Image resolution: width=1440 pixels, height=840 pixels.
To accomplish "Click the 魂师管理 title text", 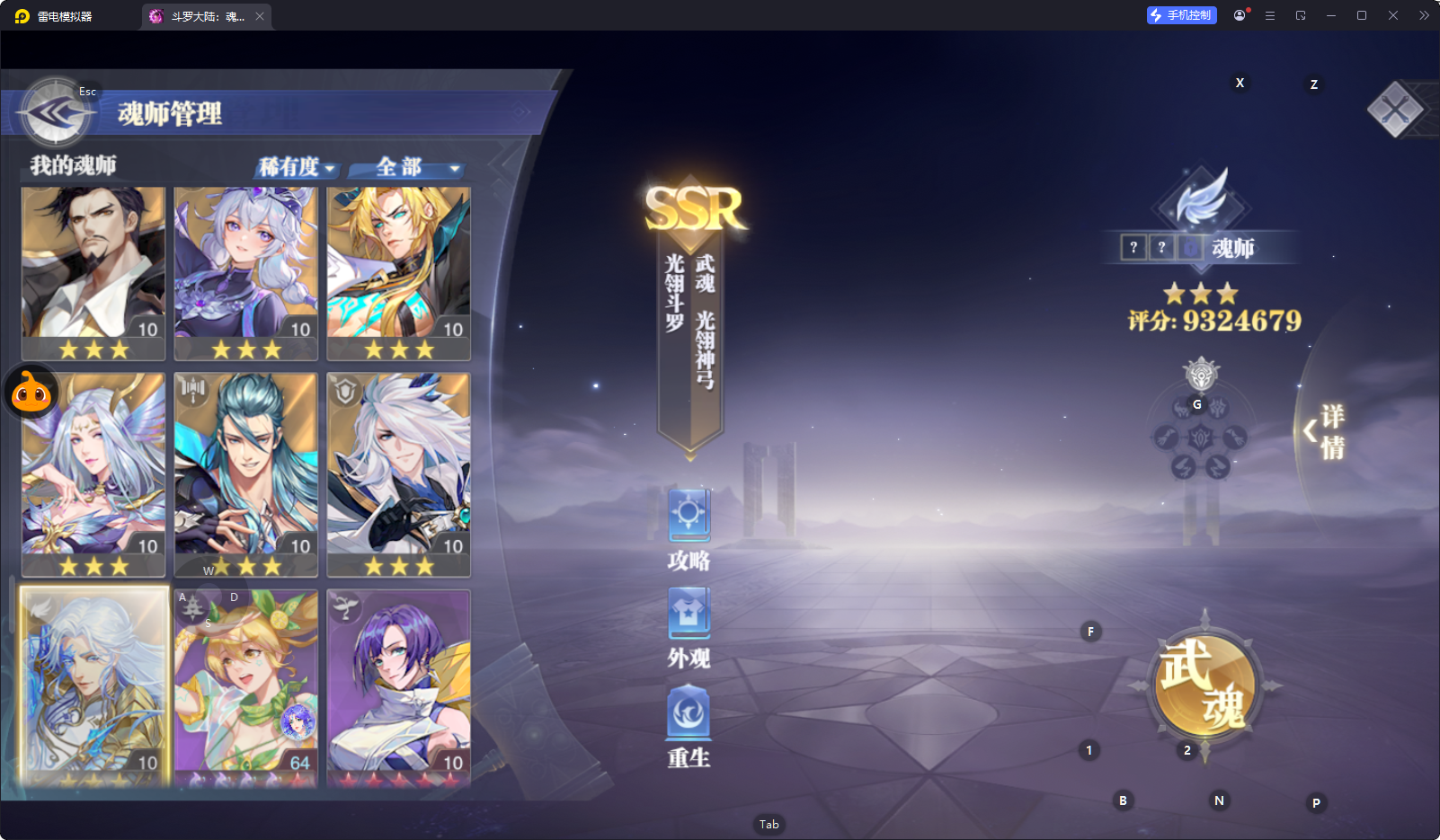I will 170,114.
